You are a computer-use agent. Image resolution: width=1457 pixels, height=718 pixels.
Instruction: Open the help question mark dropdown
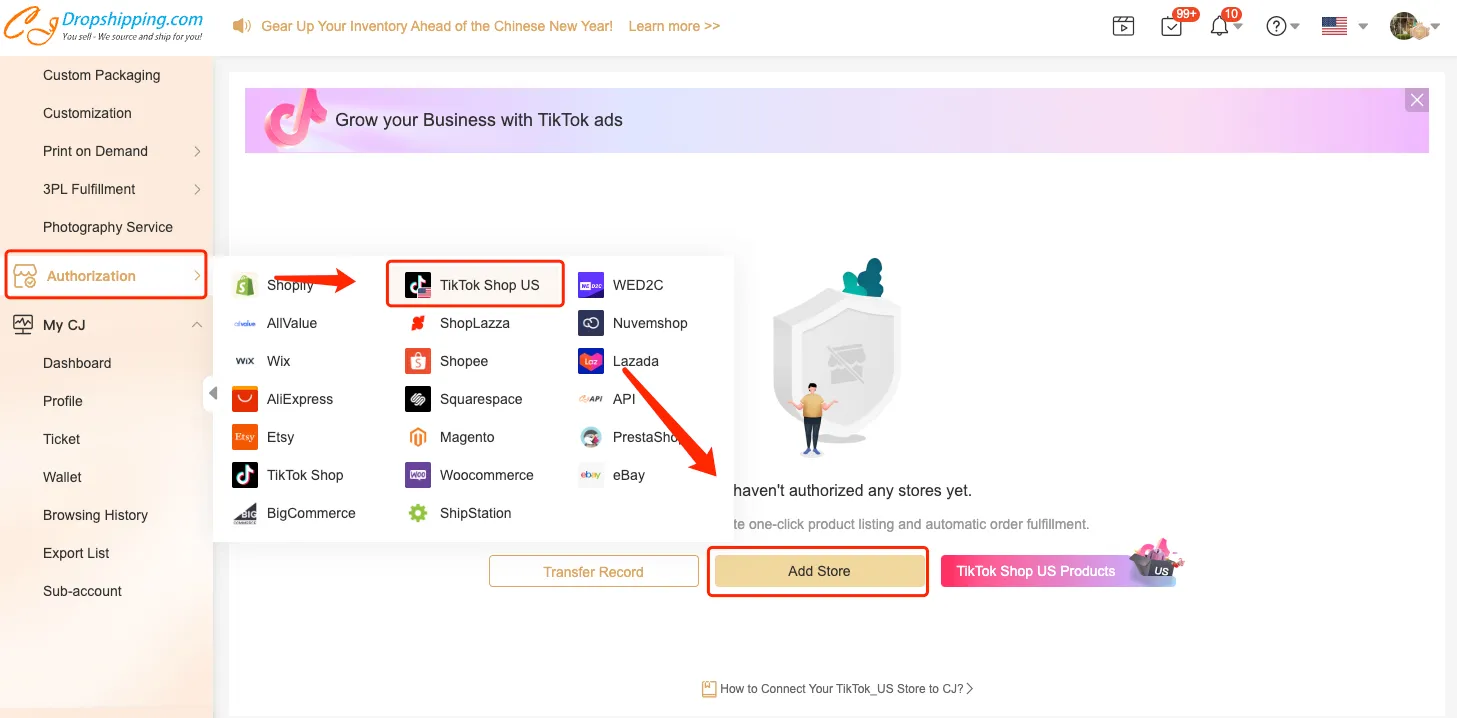click(x=1282, y=26)
